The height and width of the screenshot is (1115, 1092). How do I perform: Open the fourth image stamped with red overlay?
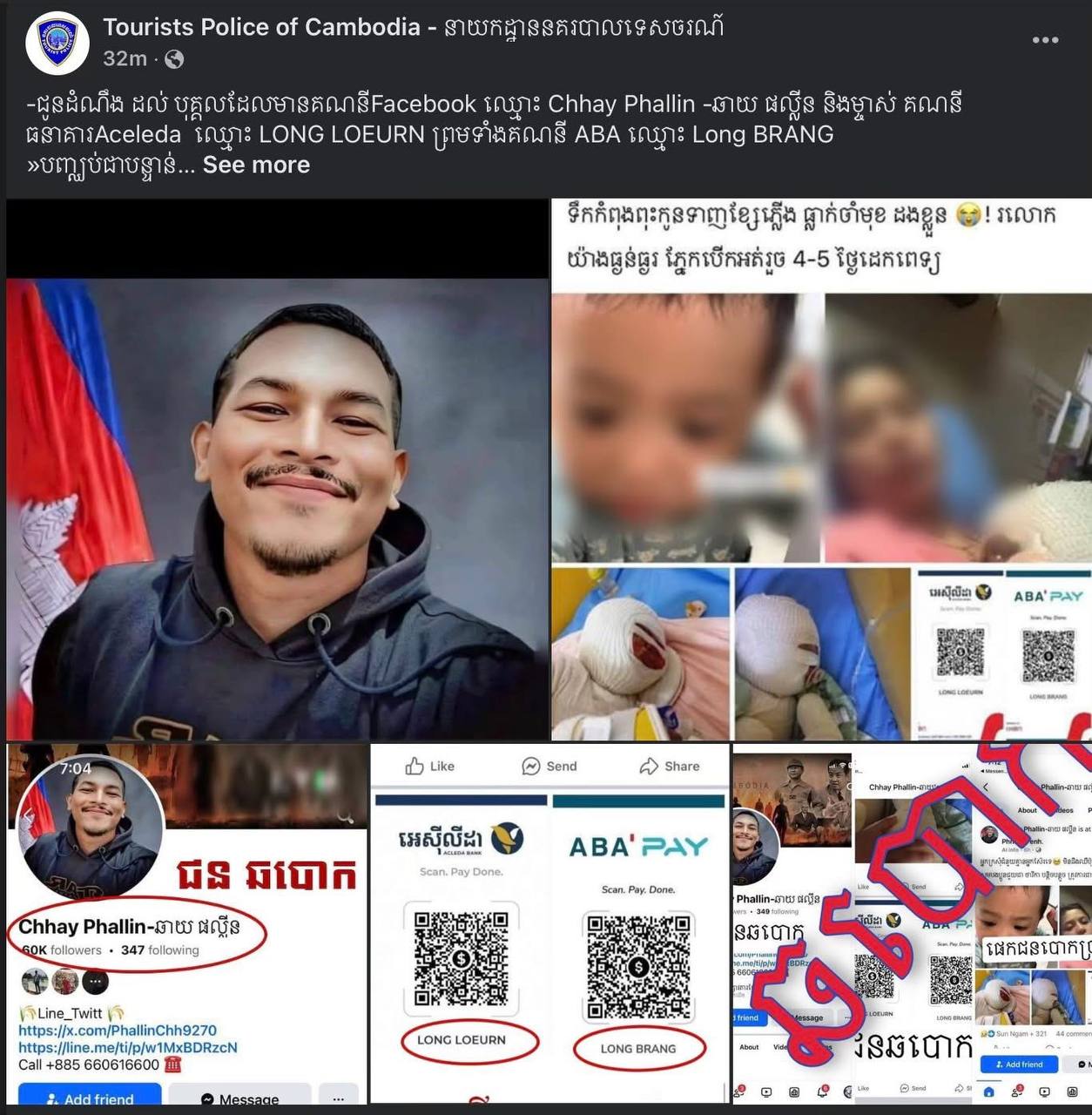(913, 923)
